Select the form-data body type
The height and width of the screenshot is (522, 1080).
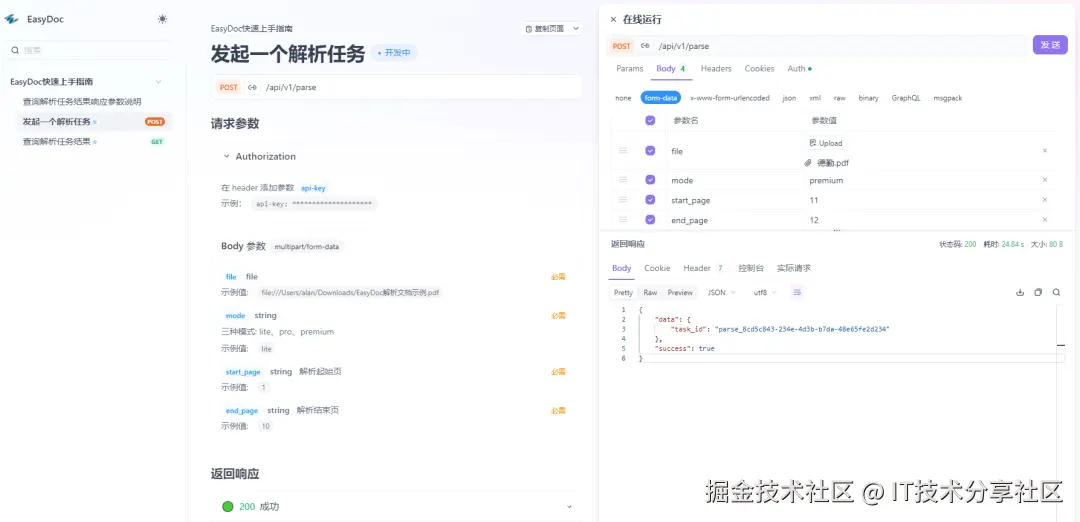click(x=661, y=98)
